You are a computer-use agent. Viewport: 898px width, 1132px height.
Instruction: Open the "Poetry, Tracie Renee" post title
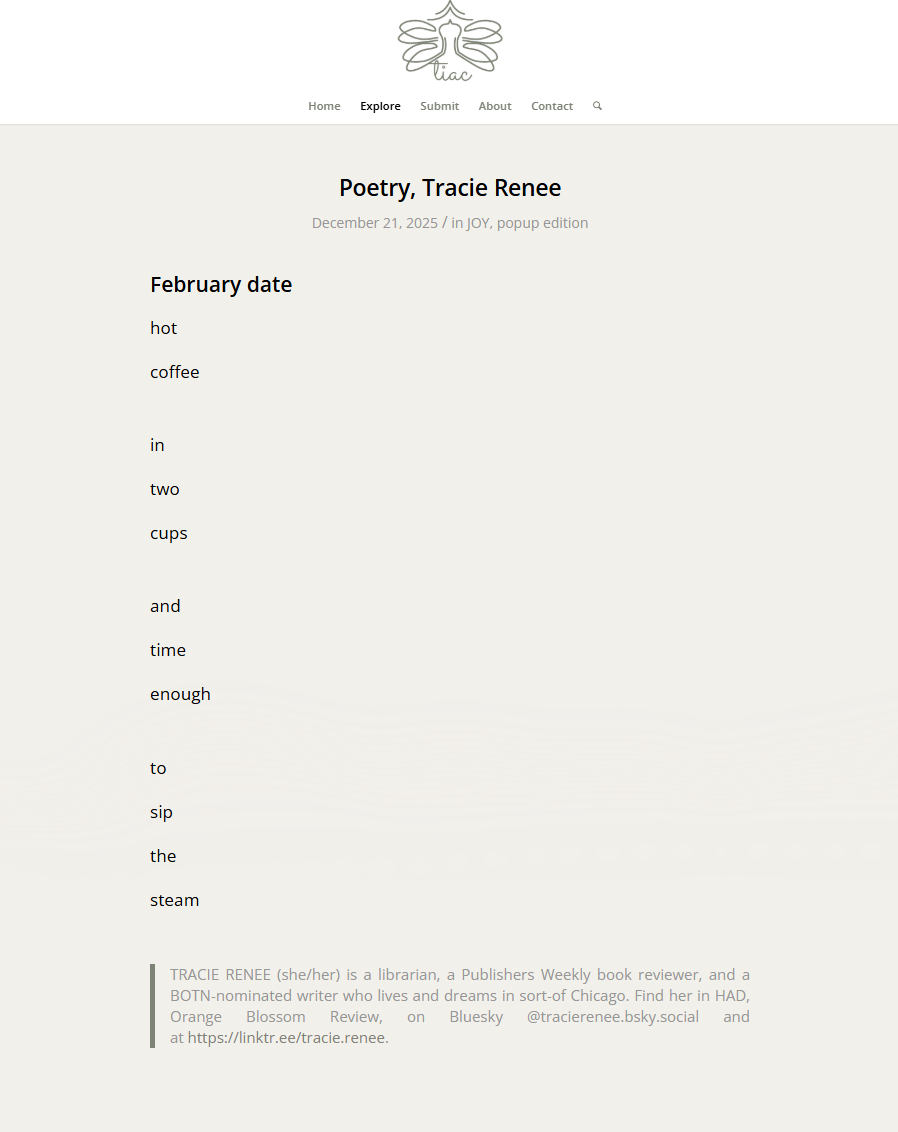click(449, 188)
